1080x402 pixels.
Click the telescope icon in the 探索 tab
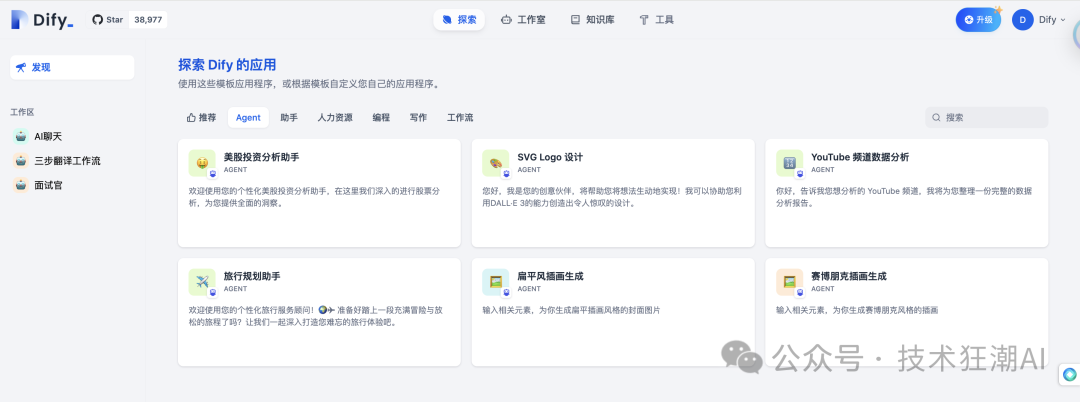[x=448, y=20]
